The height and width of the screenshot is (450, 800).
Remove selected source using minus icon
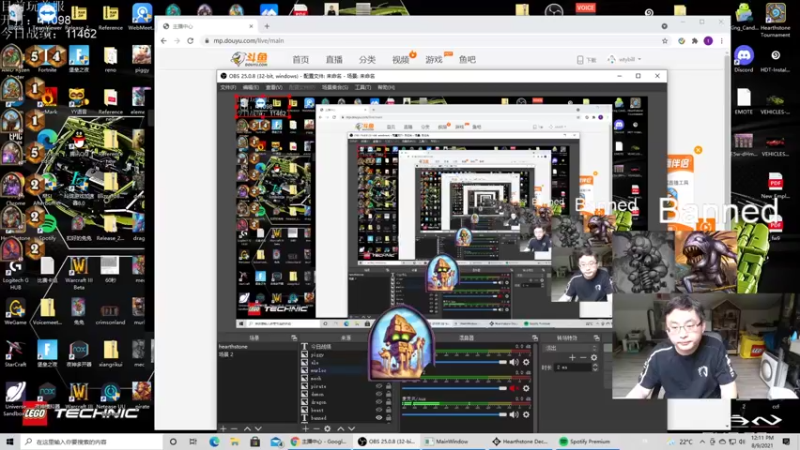[316, 429]
